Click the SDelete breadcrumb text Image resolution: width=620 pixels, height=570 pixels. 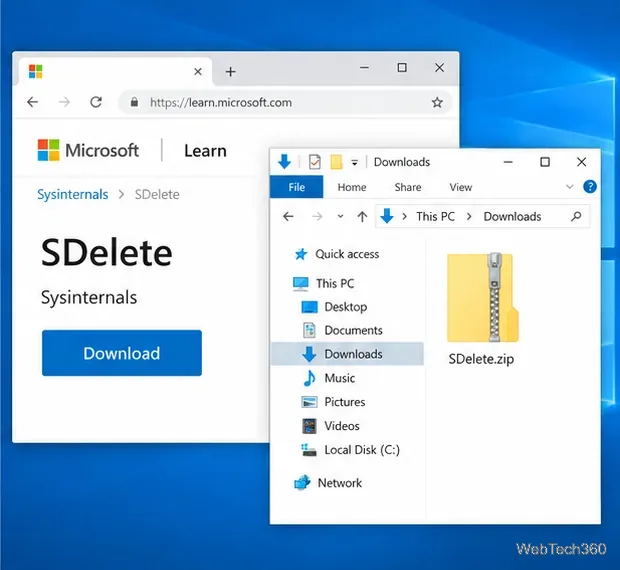pyautogui.click(x=157, y=194)
